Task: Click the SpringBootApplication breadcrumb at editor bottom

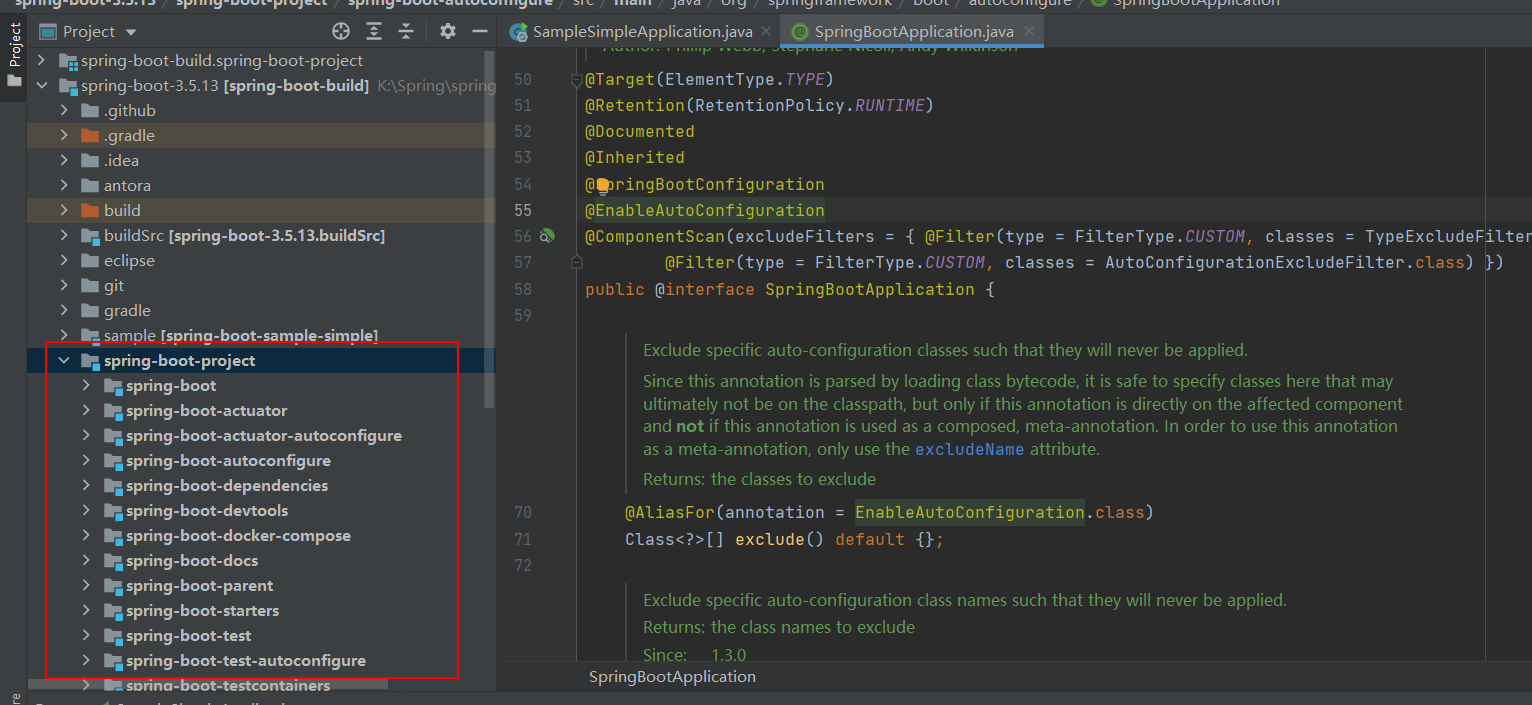Action: pyautogui.click(x=672, y=677)
